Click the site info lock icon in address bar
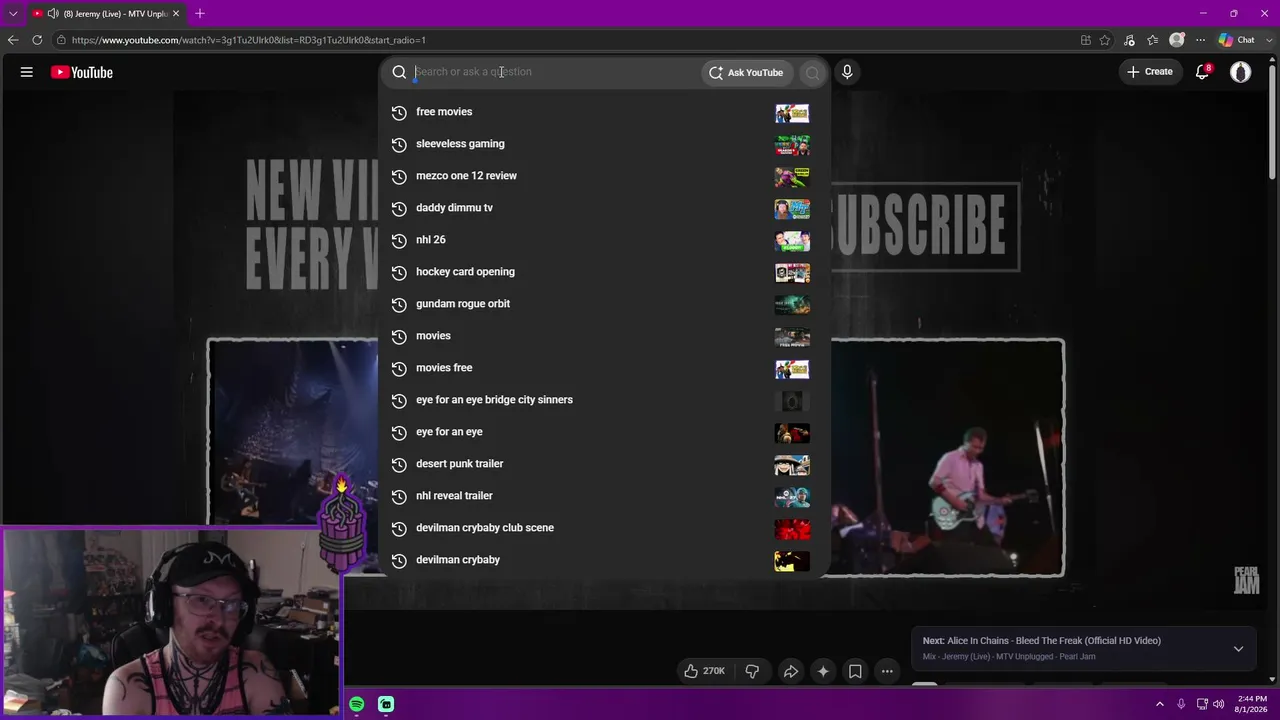This screenshot has height=720, width=1280. pos(61,40)
